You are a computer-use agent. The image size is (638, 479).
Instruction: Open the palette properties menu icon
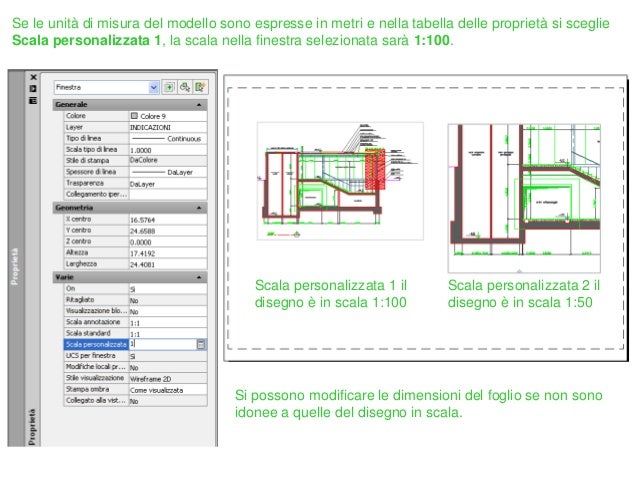33,100
